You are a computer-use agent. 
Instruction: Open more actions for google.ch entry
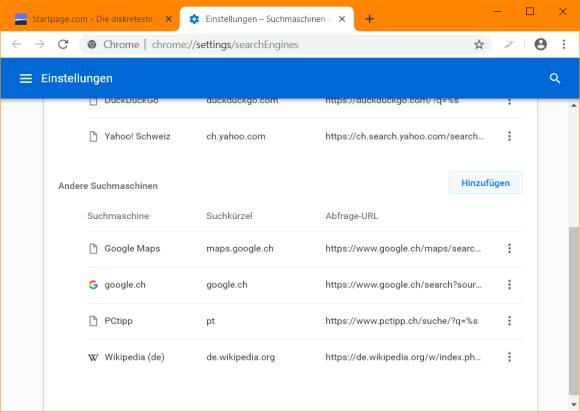pos(509,285)
